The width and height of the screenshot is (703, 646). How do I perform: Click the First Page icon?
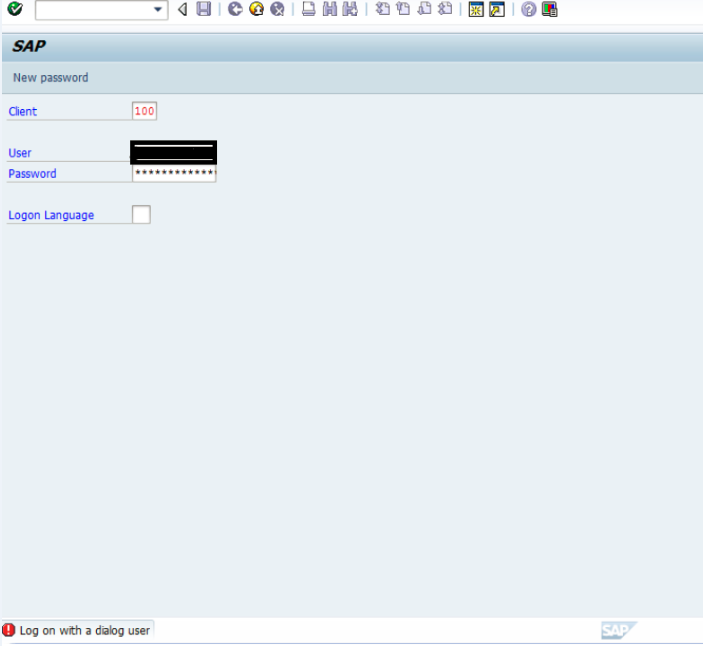coord(382,9)
